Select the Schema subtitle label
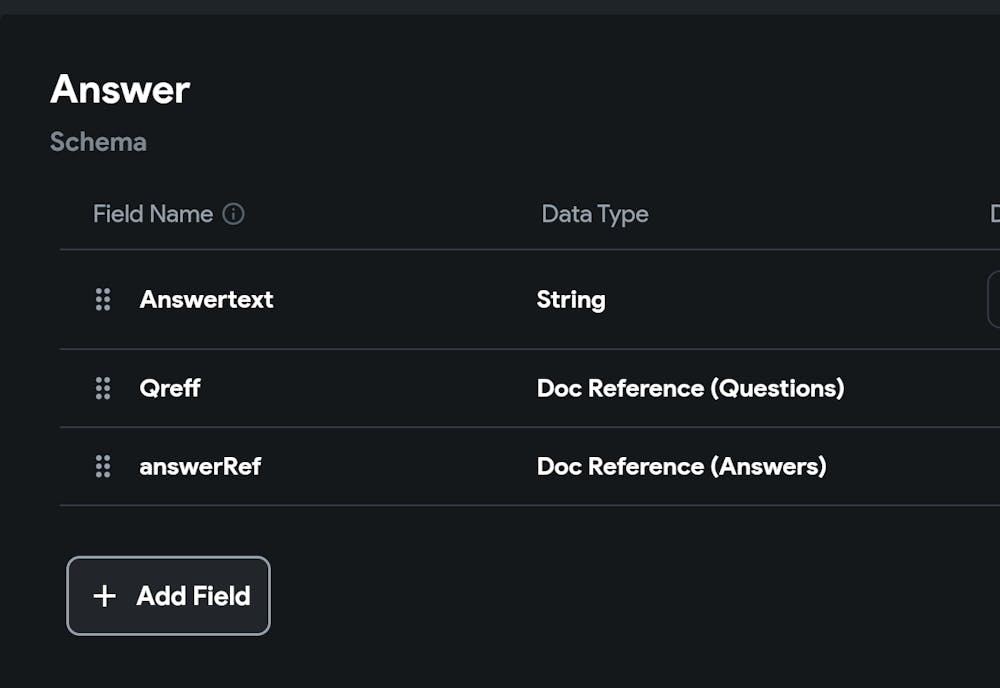The image size is (1000, 688). (98, 142)
